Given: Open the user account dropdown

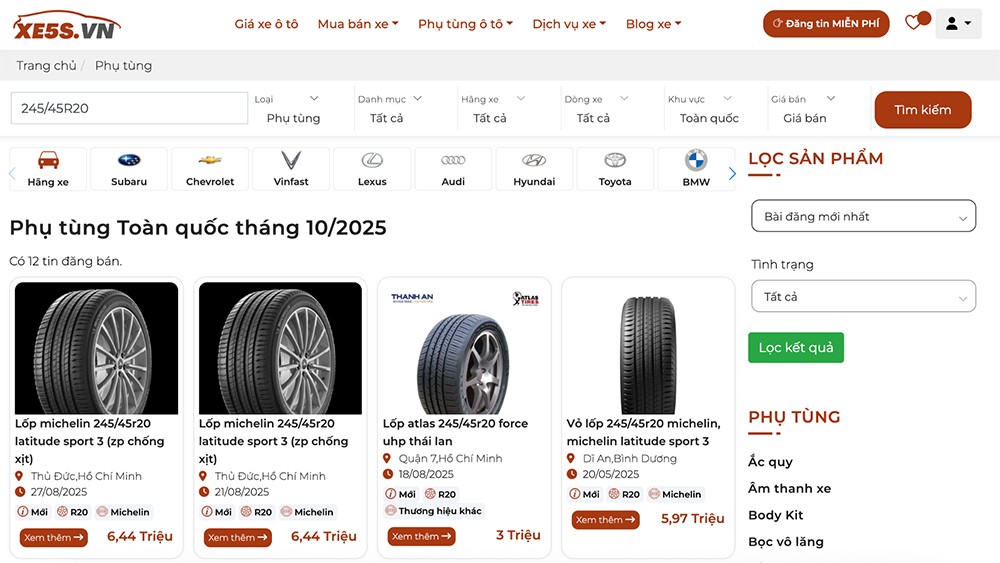Looking at the screenshot, I should point(958,23).
